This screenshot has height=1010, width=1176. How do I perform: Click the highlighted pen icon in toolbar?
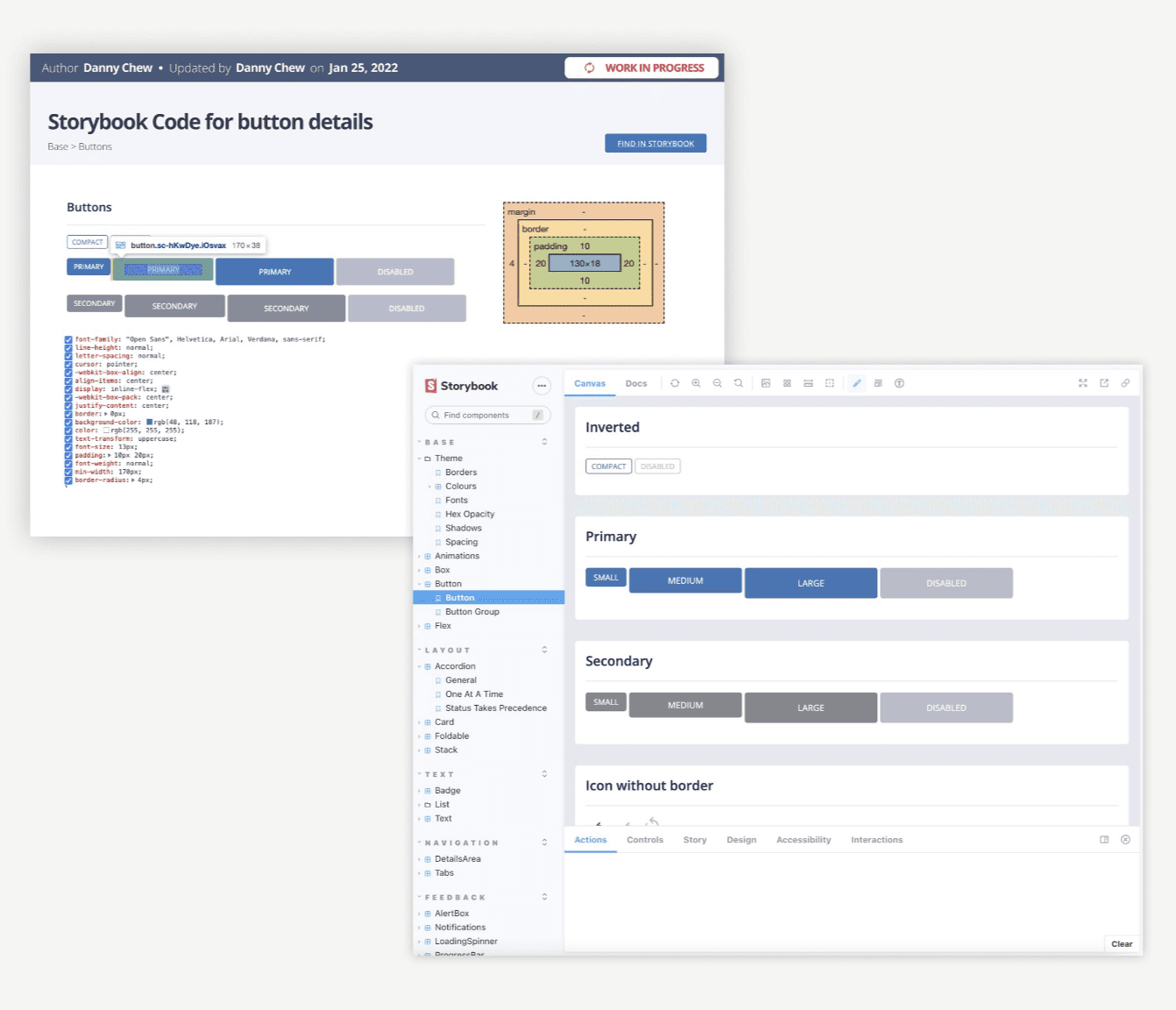pos(857,383)
